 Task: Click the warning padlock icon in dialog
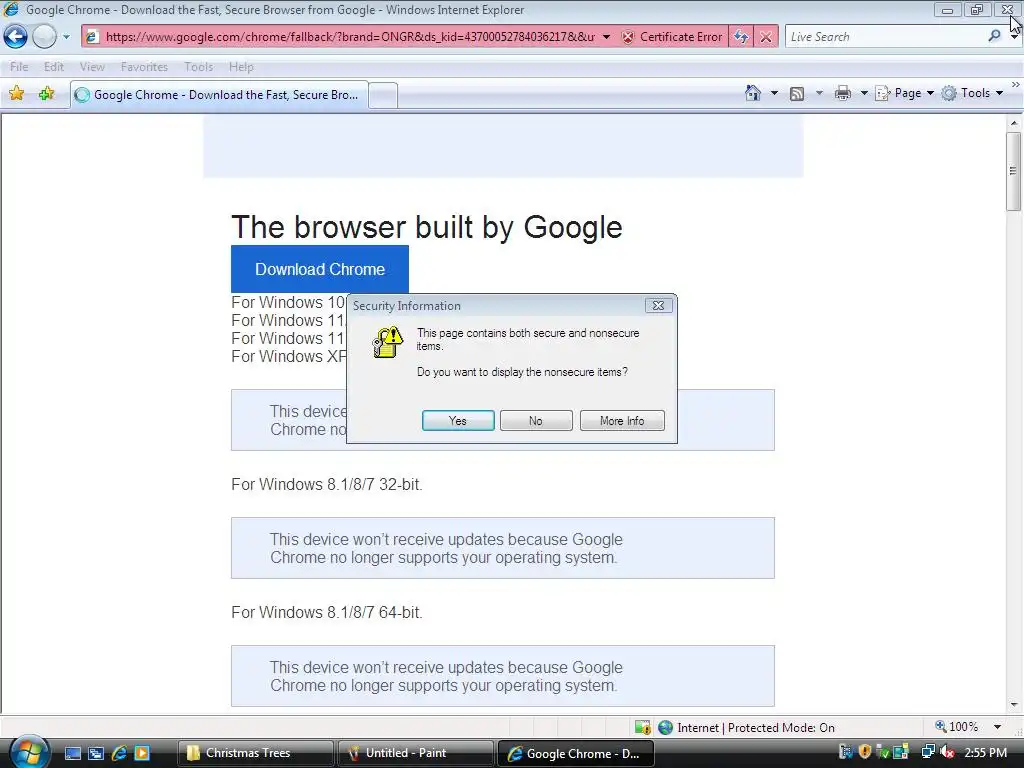pos(387,342)
